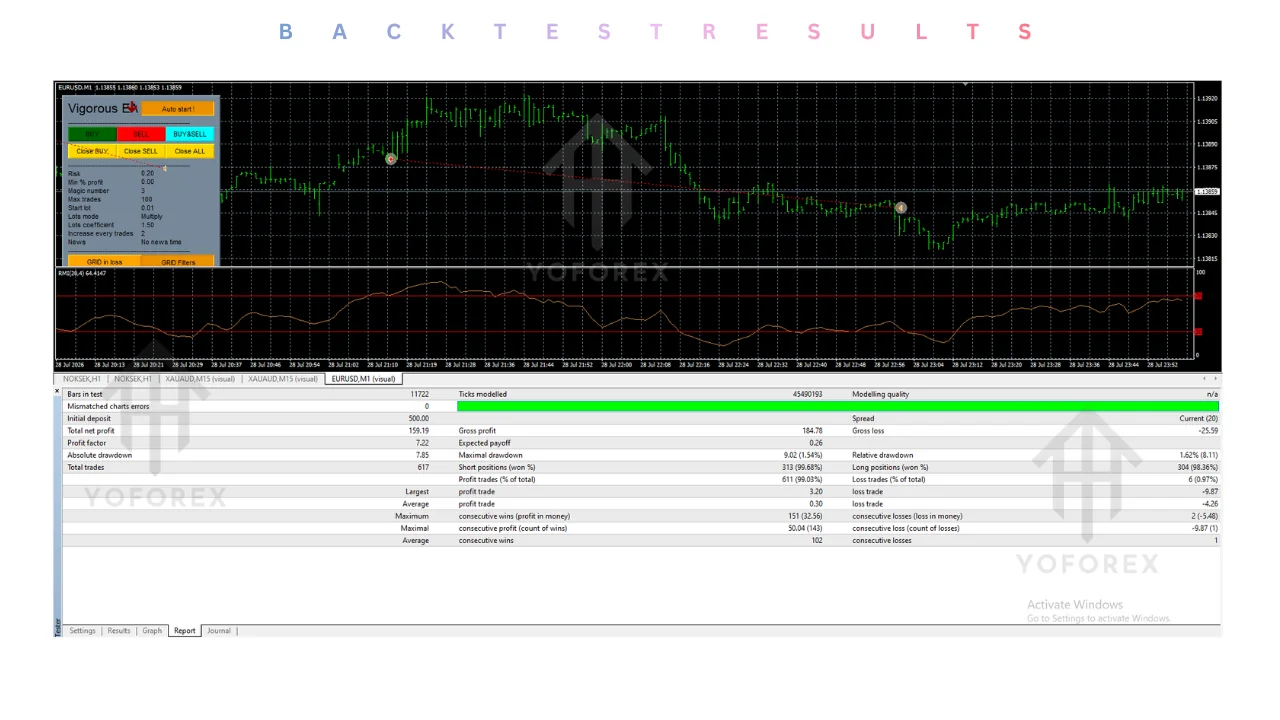Click the Close SELL button
The image size is (1280, 720).
141,151
